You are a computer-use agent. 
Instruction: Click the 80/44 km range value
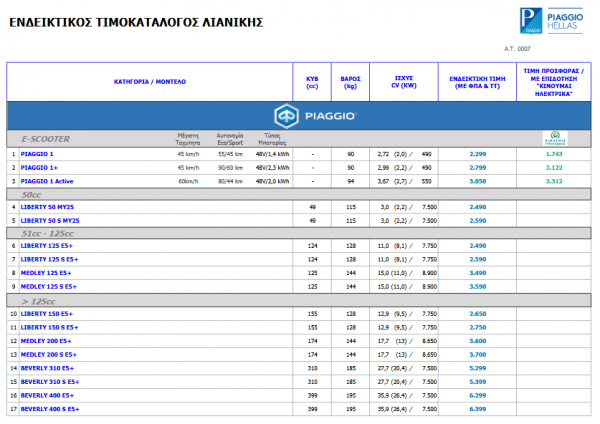tap(230, 181)
